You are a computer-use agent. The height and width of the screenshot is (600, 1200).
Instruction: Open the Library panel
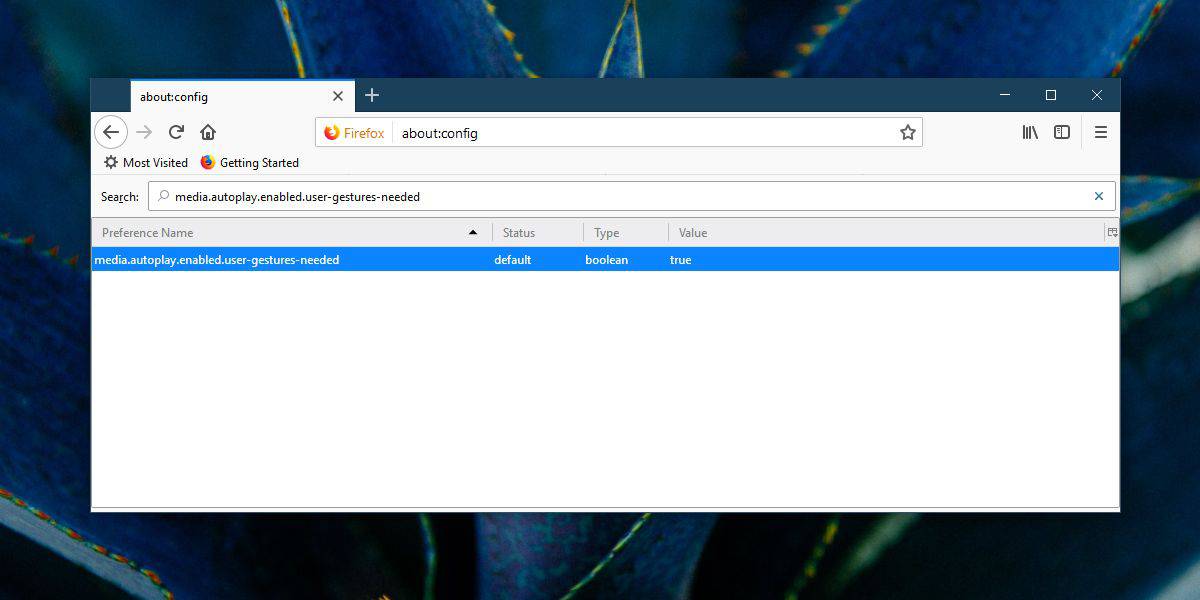tap(1029, 131)
